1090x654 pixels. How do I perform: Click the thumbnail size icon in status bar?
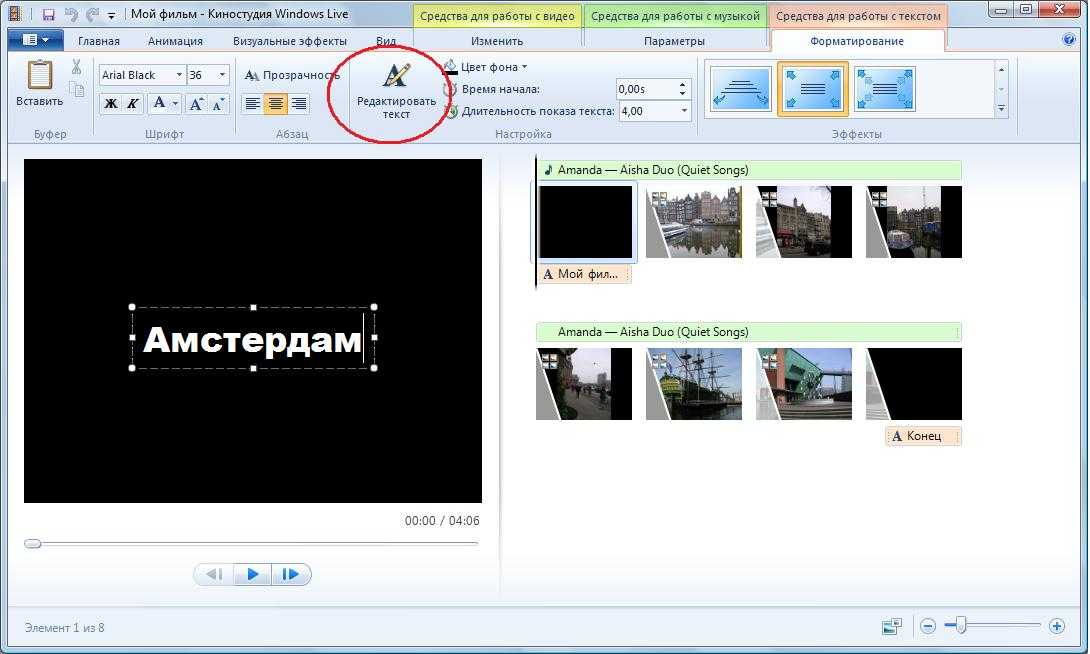(x=892, y=626)
